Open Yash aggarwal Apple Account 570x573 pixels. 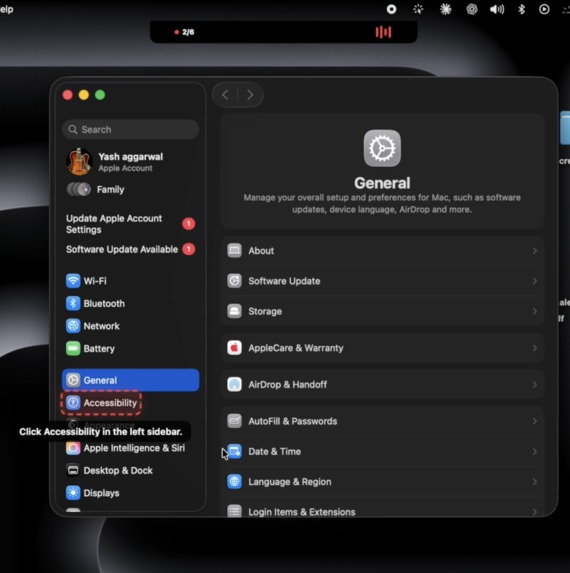pyautogui.click(x=130, y=162)
